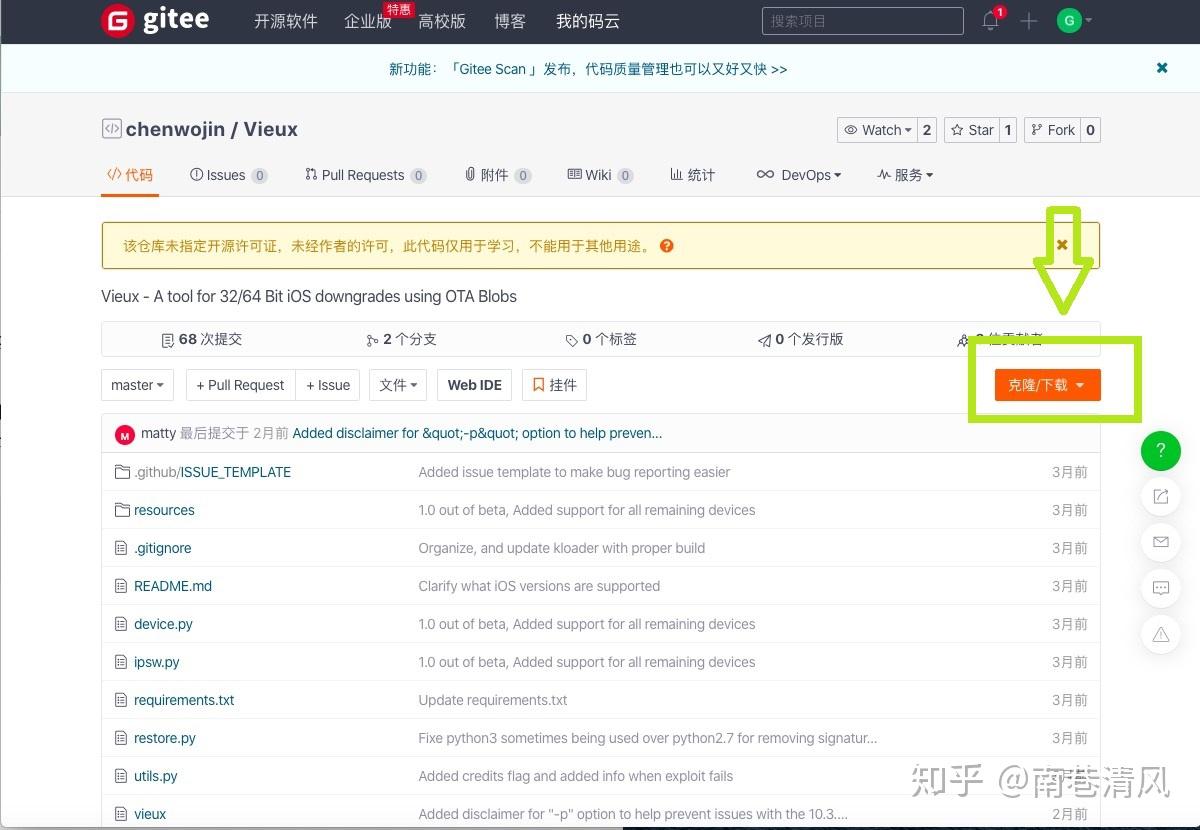Screen dimensions: 1200x830
Task: View the 68 次提交 commits
Action: [x=202, y=339]
